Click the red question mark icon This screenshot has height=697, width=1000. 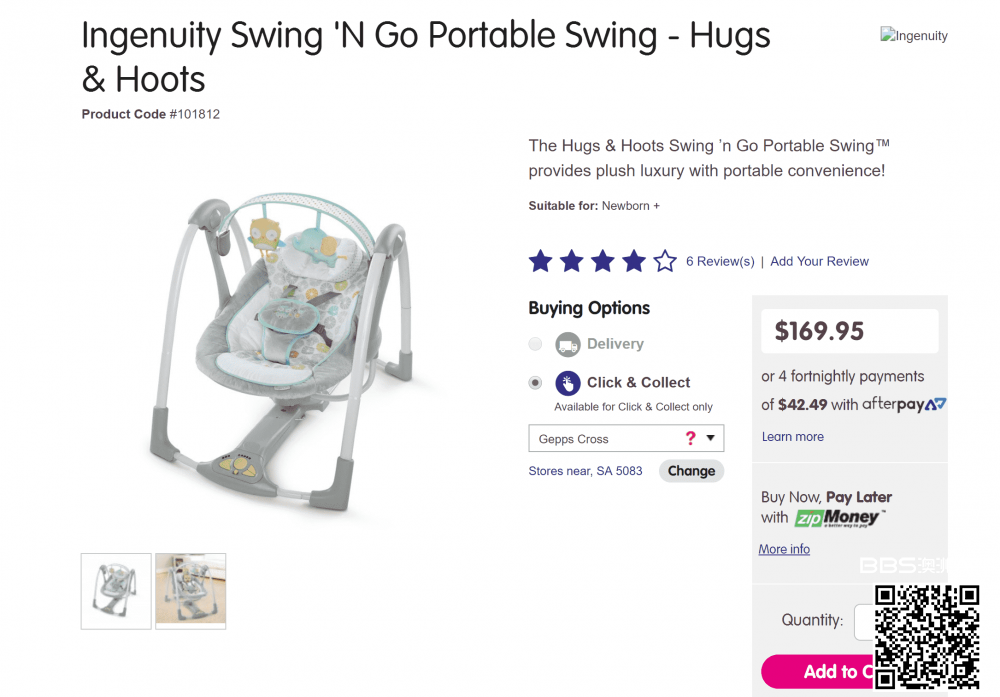coord(690,438)
